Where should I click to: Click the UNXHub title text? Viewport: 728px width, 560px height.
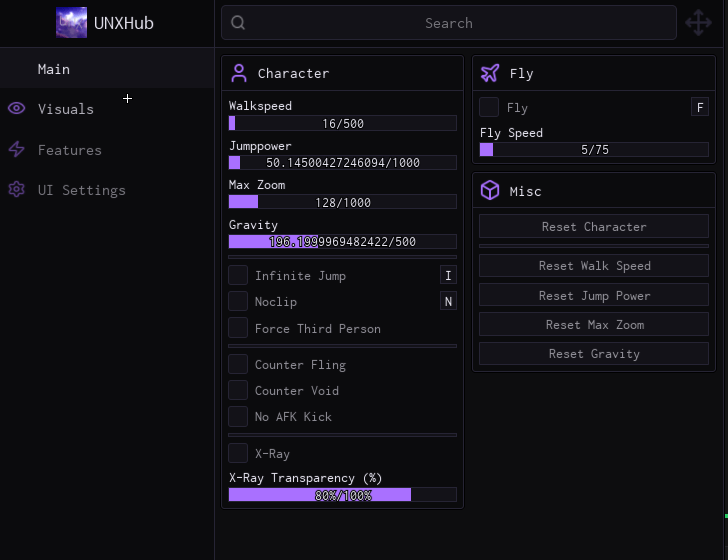[x=124, y=23]
